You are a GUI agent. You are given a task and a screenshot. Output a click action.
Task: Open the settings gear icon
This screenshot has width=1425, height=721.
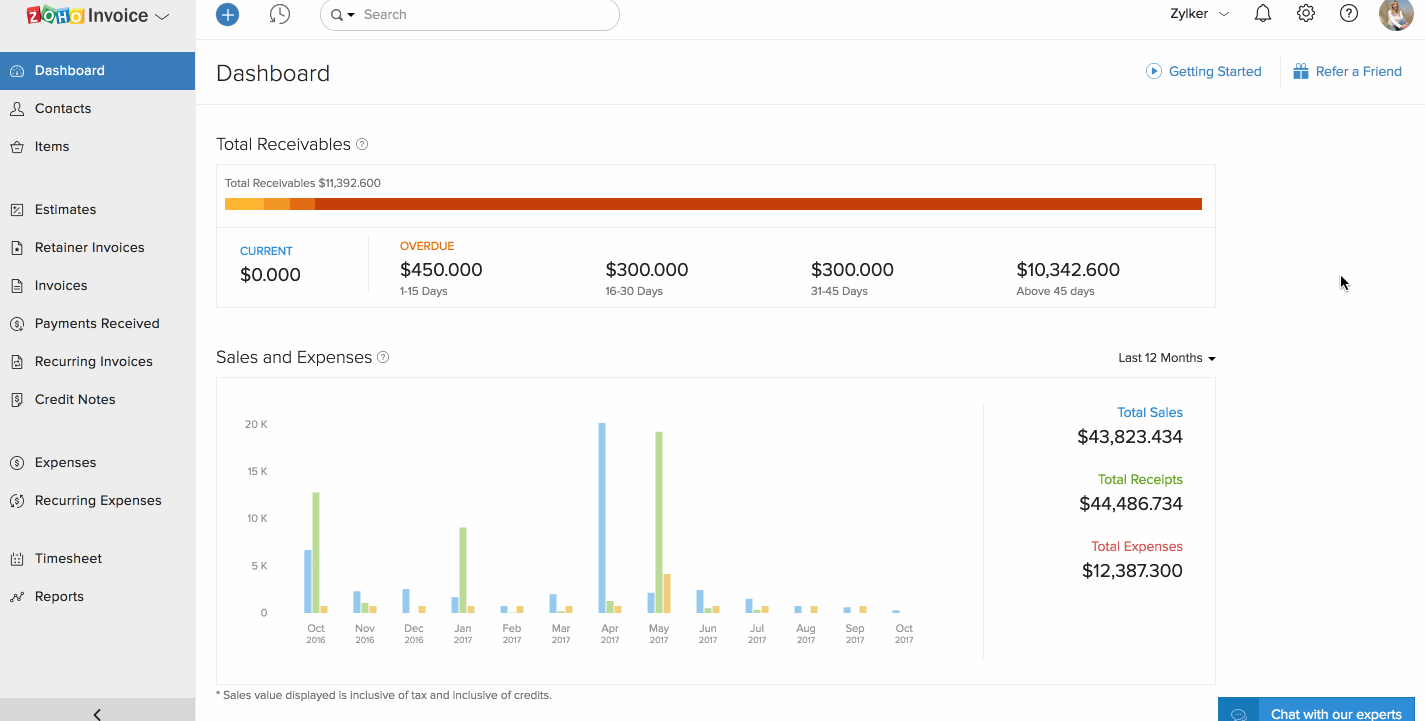coord(1306,14)
